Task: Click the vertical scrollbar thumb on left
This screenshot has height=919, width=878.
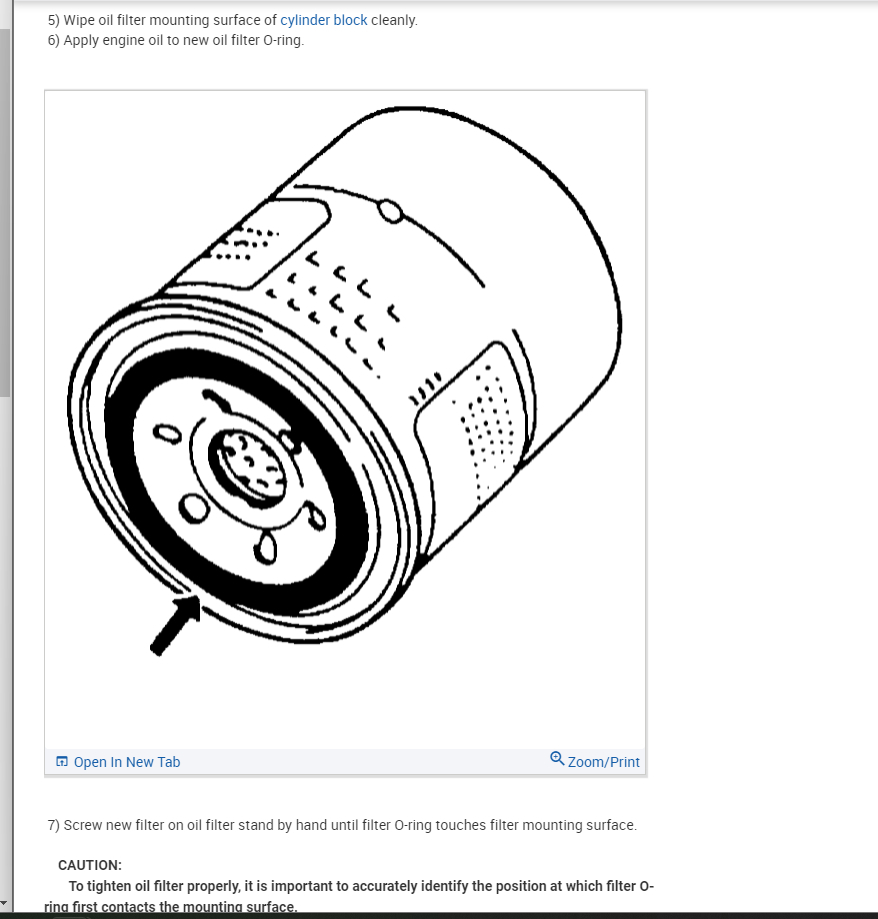Action: click(x=5, y=212)
